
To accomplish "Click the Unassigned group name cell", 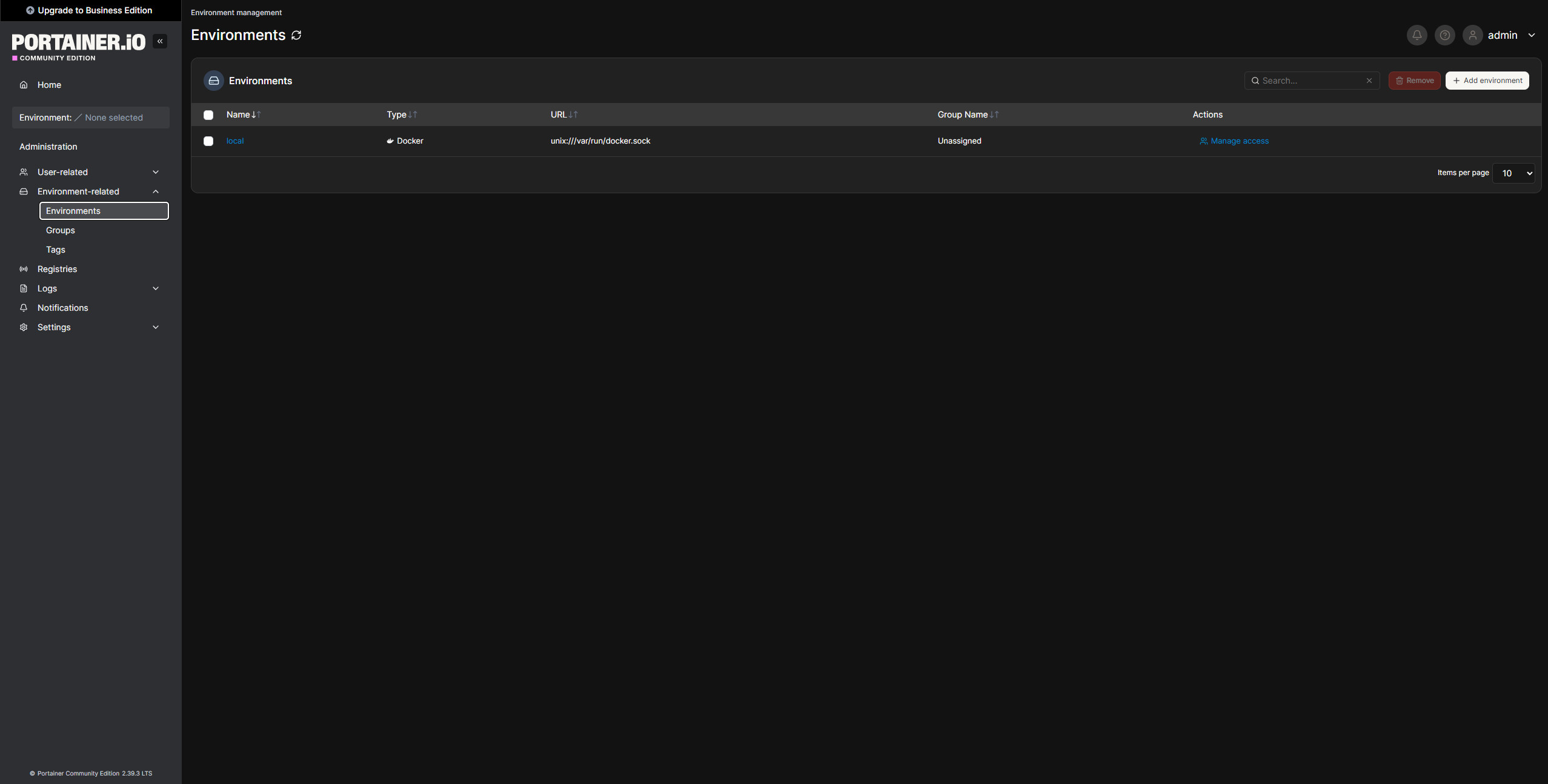I will point(960,141).
